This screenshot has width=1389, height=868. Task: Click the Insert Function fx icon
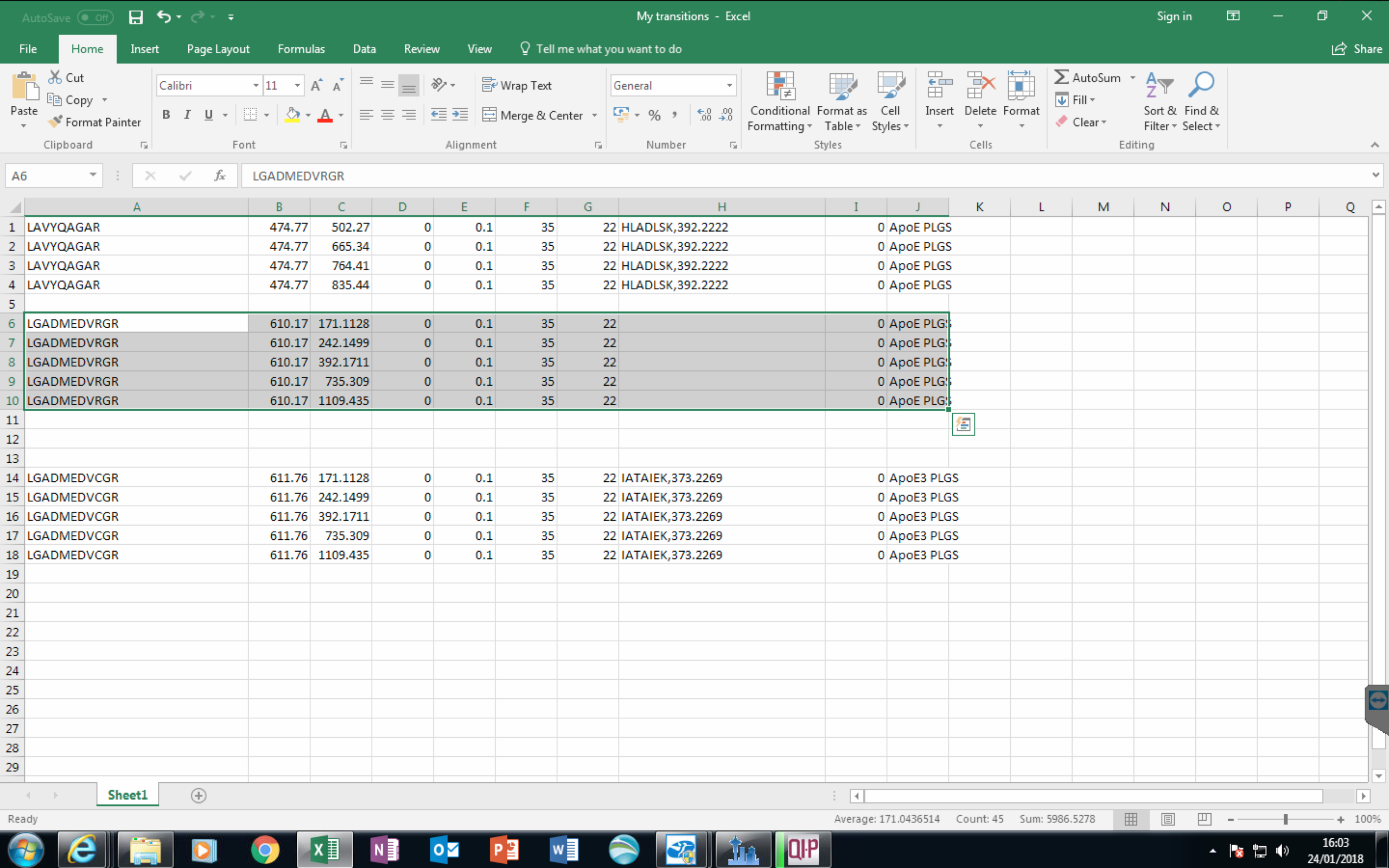(219, 176)
